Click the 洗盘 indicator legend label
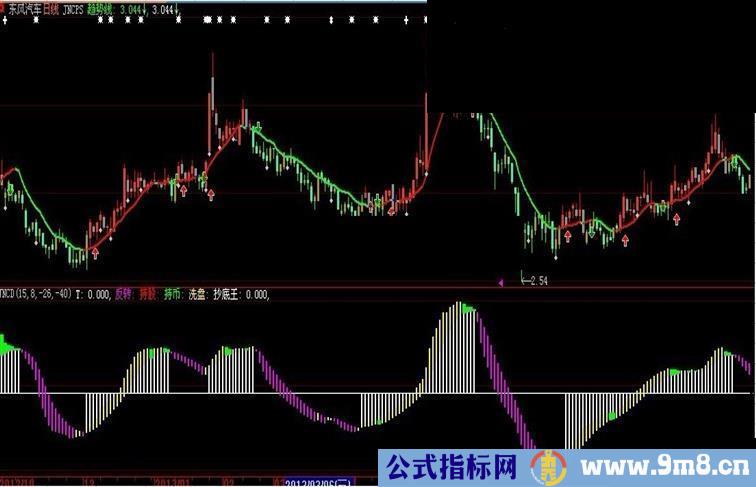The image size is (756, 487). tap(196, 294)
